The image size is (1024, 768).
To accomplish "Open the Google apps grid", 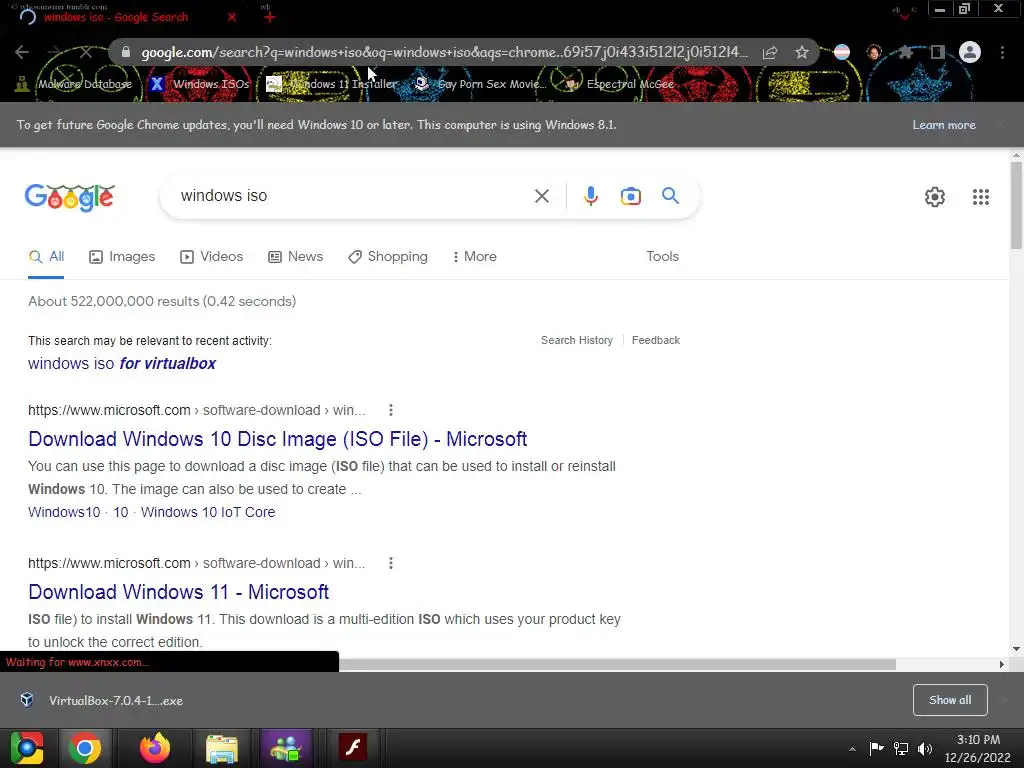I will tap(980, 197).
